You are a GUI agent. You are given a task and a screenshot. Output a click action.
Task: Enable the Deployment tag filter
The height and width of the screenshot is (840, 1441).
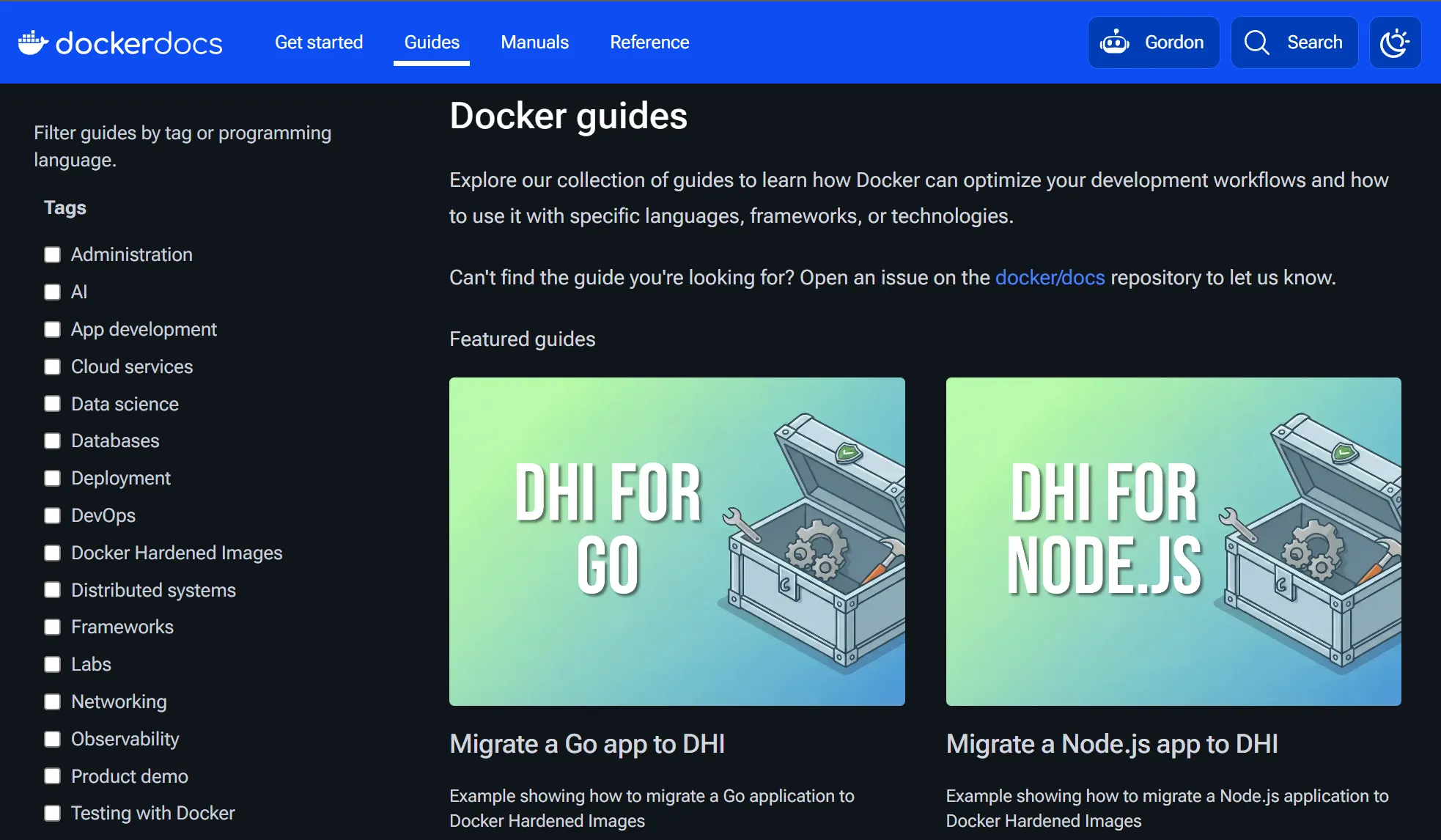tap(52, 478)
